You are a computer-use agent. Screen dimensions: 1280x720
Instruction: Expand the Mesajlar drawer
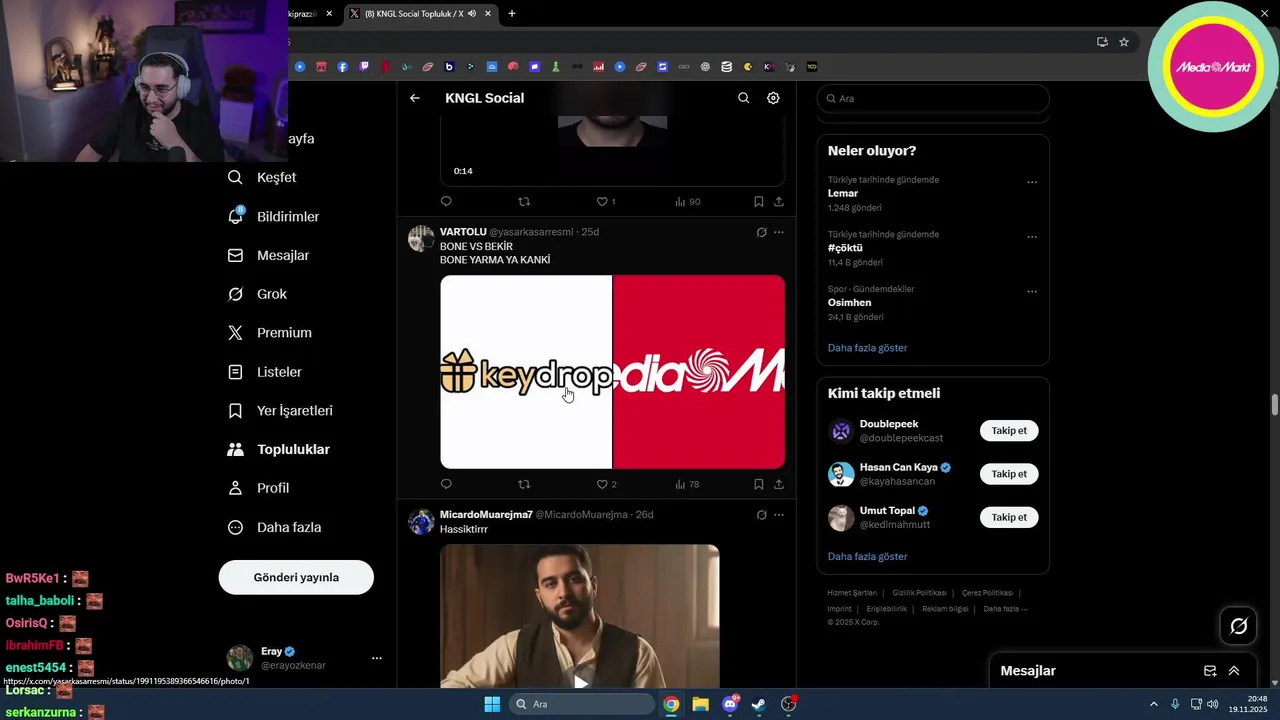click(1234, 671)
